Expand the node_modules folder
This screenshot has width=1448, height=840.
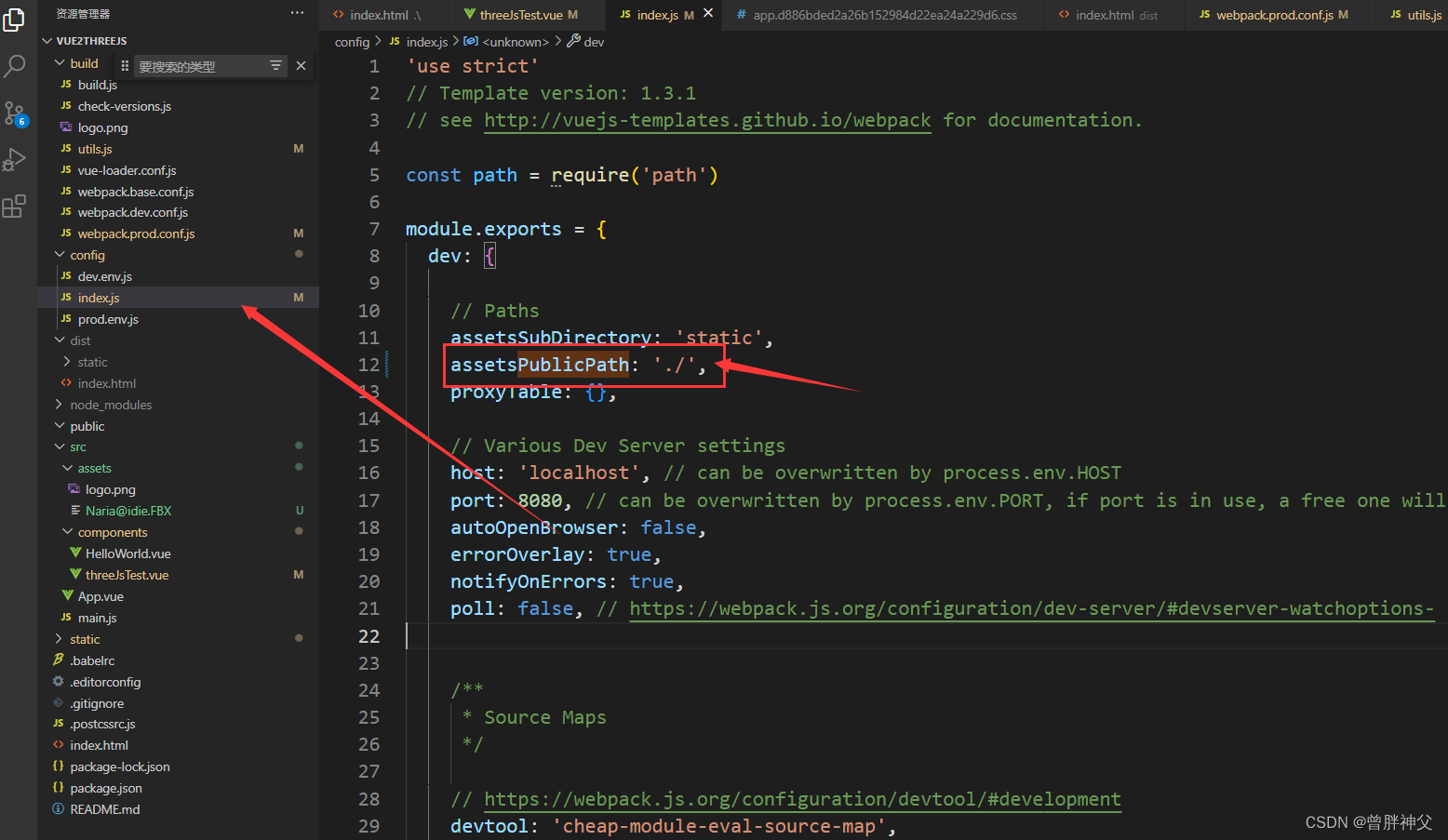coord(111,405)
